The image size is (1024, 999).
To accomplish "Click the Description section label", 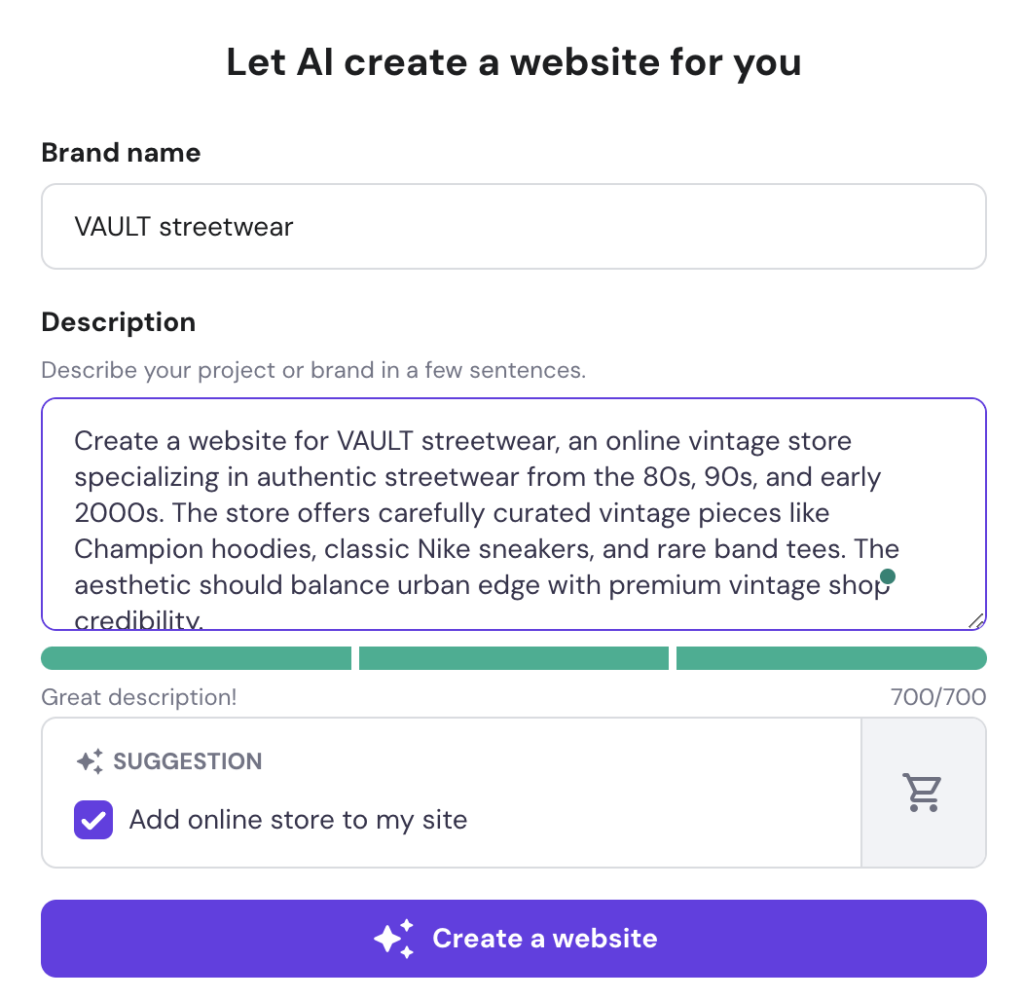I will click(117, 322).
